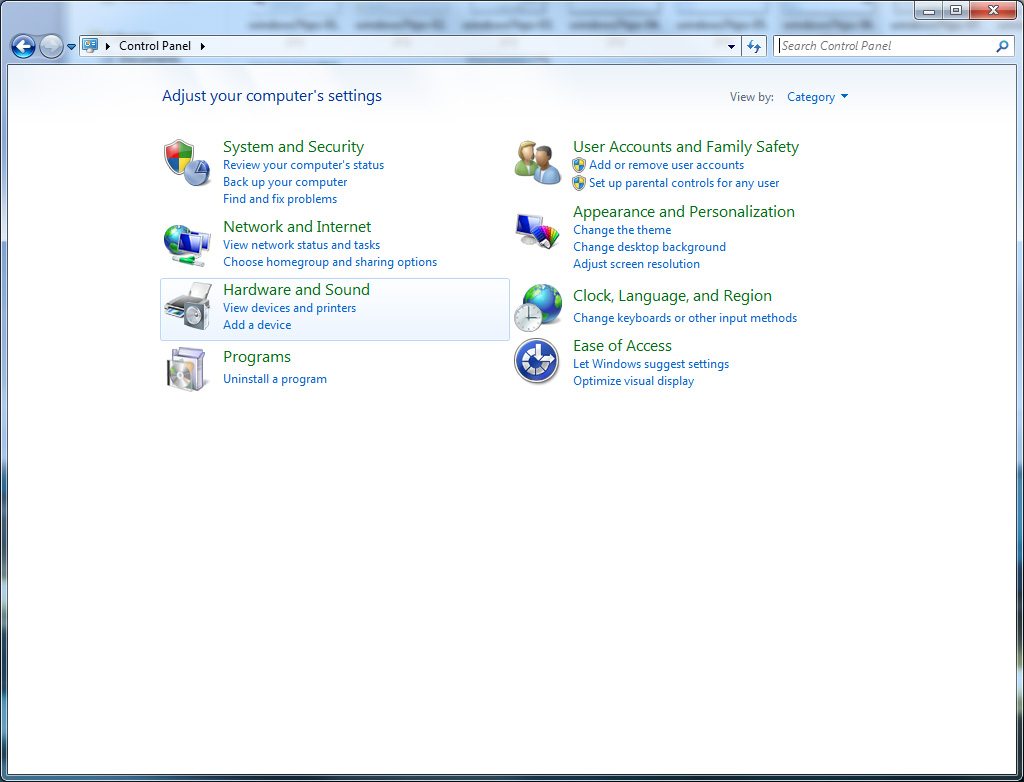Click the address bar refresh button
1024x782 pixels.
pos(754,46)
